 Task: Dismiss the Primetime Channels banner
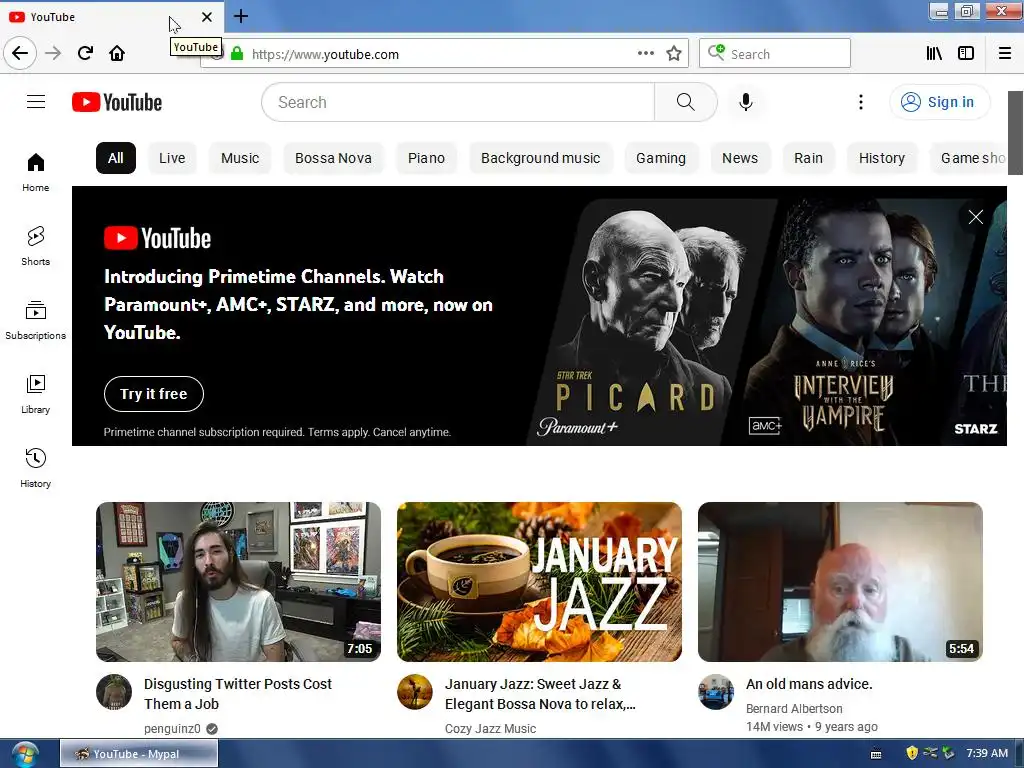click(976, 217)
